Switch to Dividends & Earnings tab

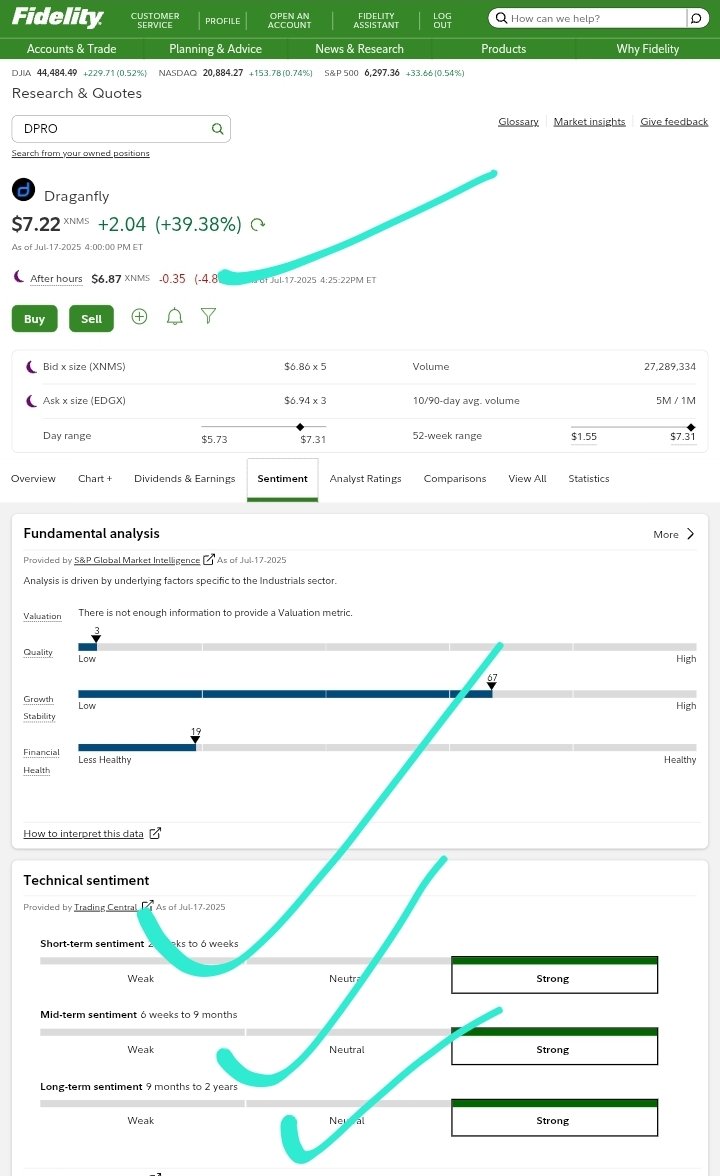point(184,478)
